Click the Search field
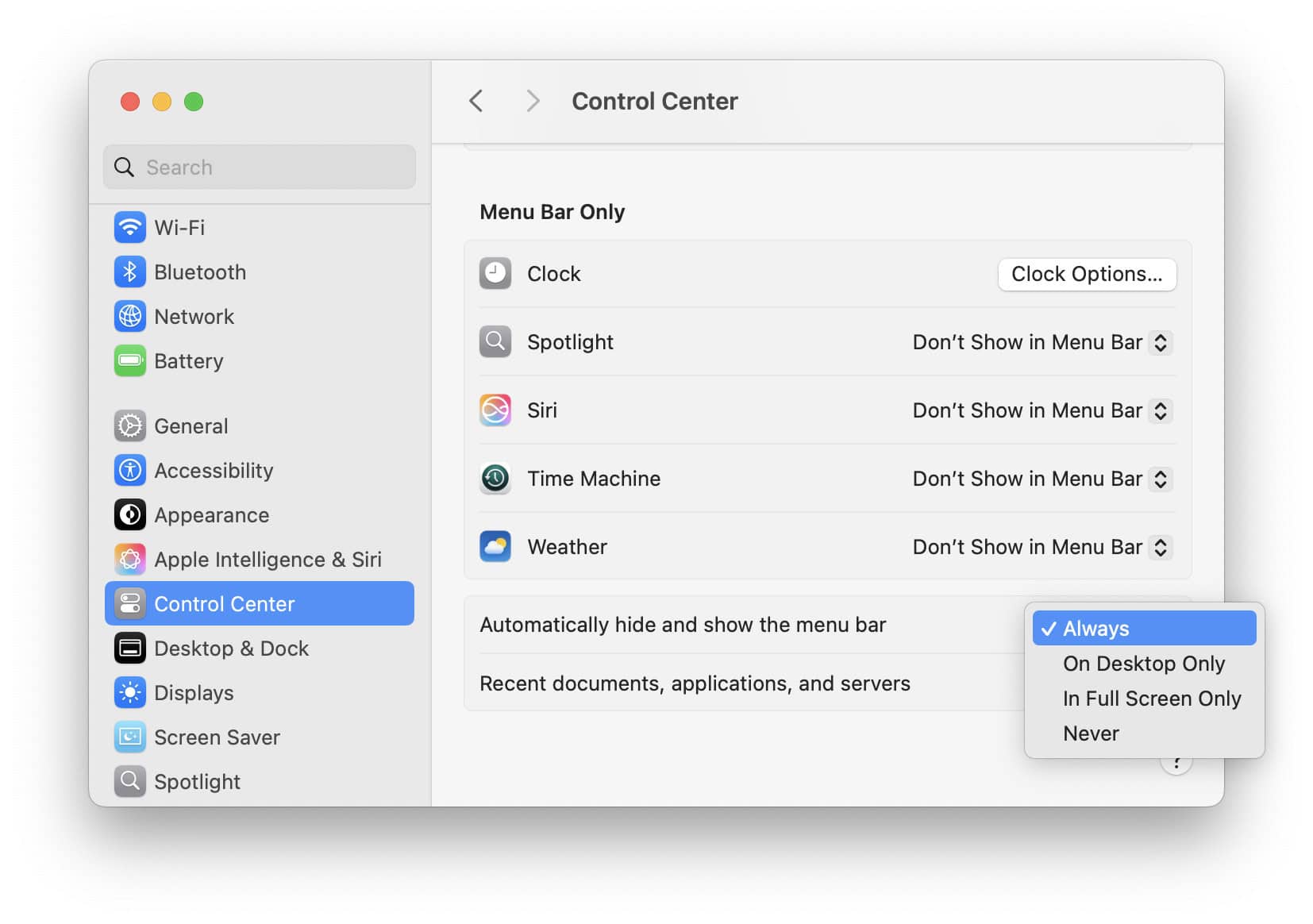Viewport: 1313px width, 924px height. tap(259, 167)
